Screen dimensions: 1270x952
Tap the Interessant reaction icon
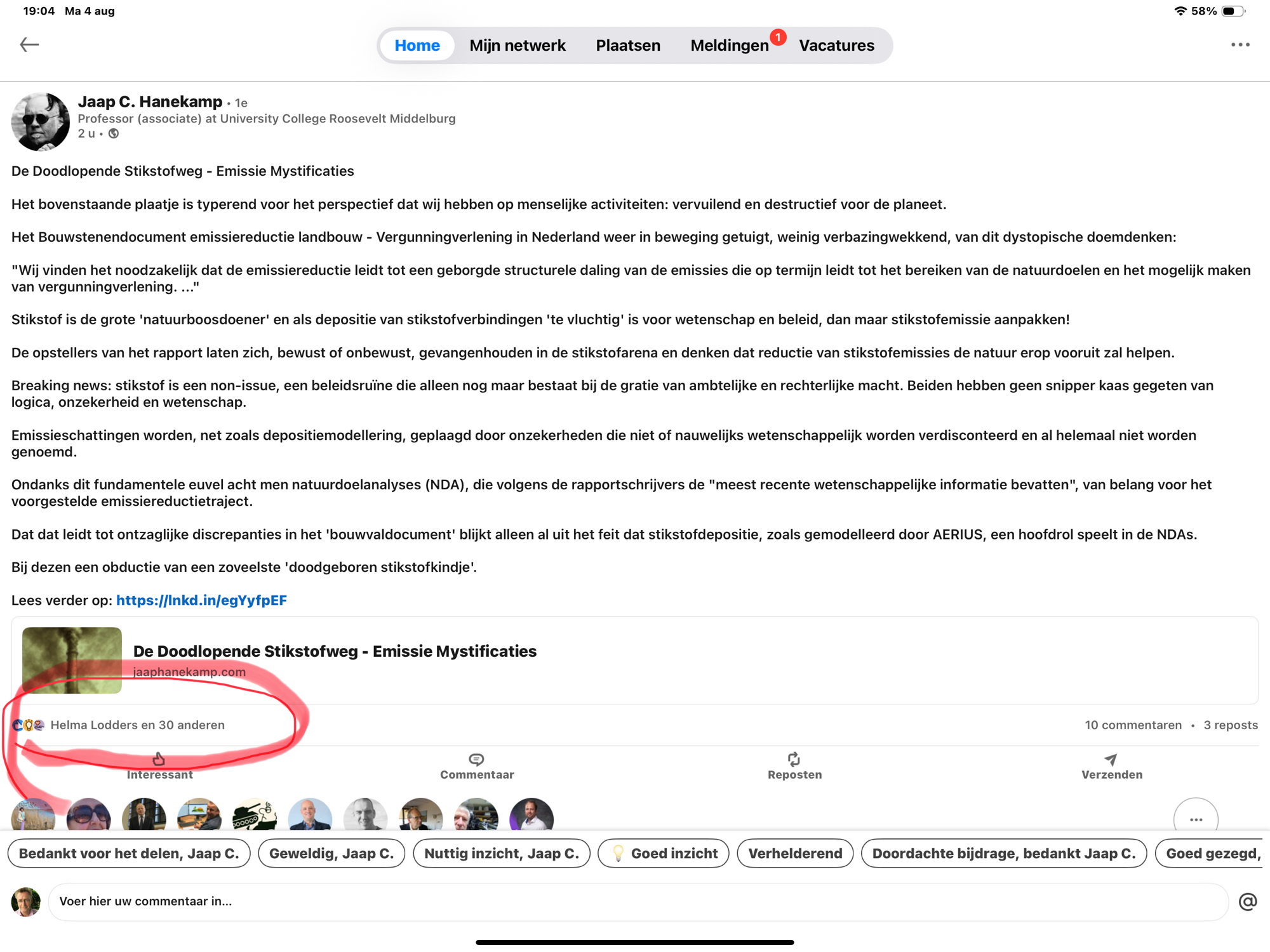[x=159, y=759]
